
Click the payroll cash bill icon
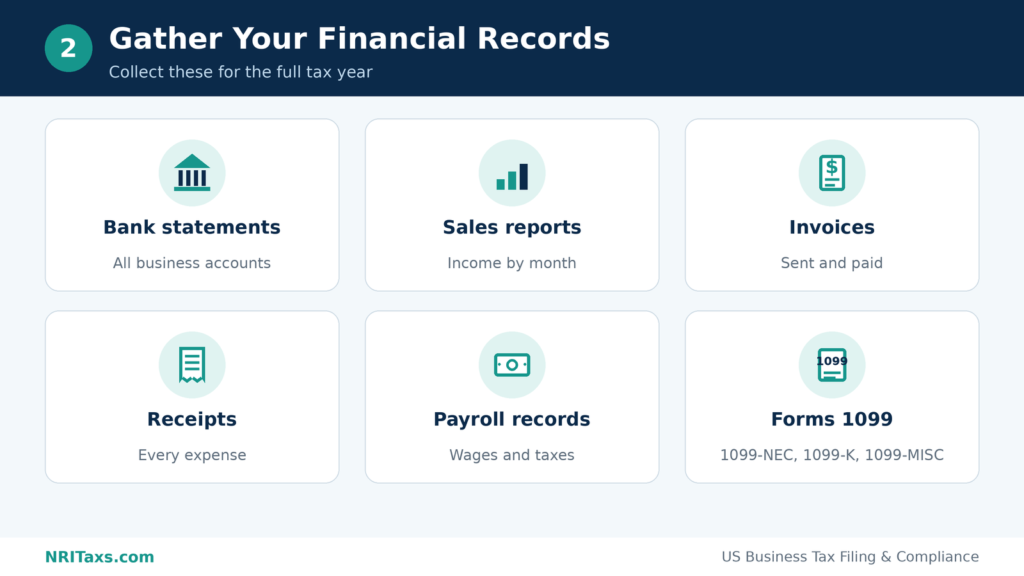pyautogui.click(x=512, y=365)
